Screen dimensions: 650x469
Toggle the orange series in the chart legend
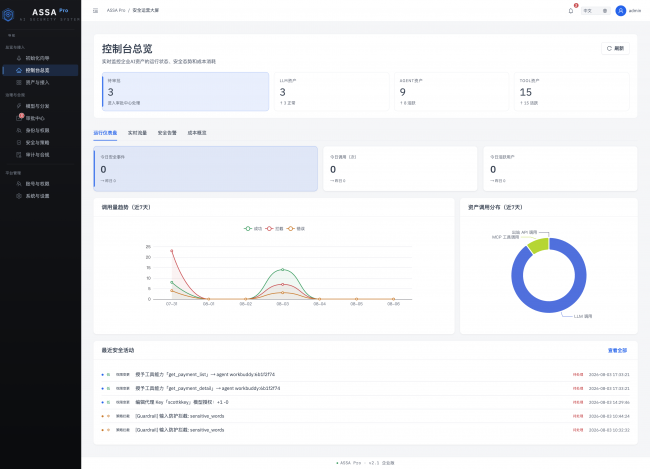click(x=296, y=228)
